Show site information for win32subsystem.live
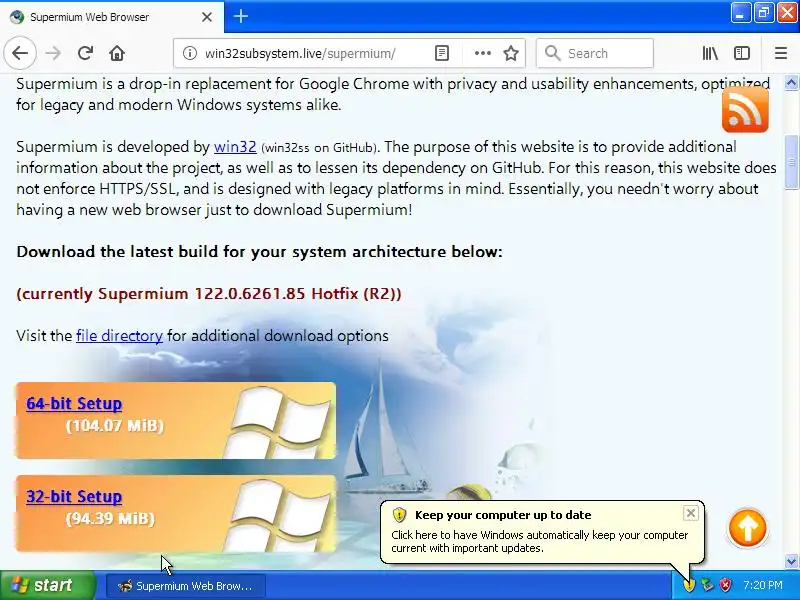 [189, 53]
